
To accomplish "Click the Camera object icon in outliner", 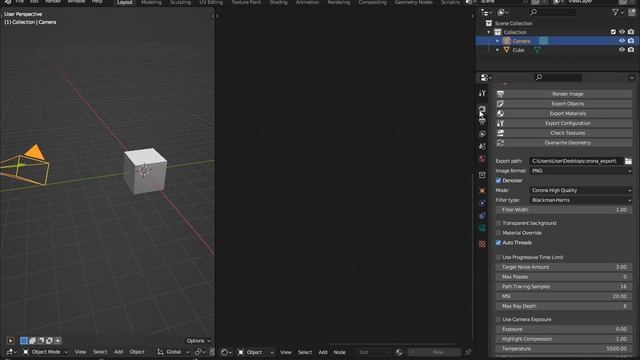I will point(507,41).
